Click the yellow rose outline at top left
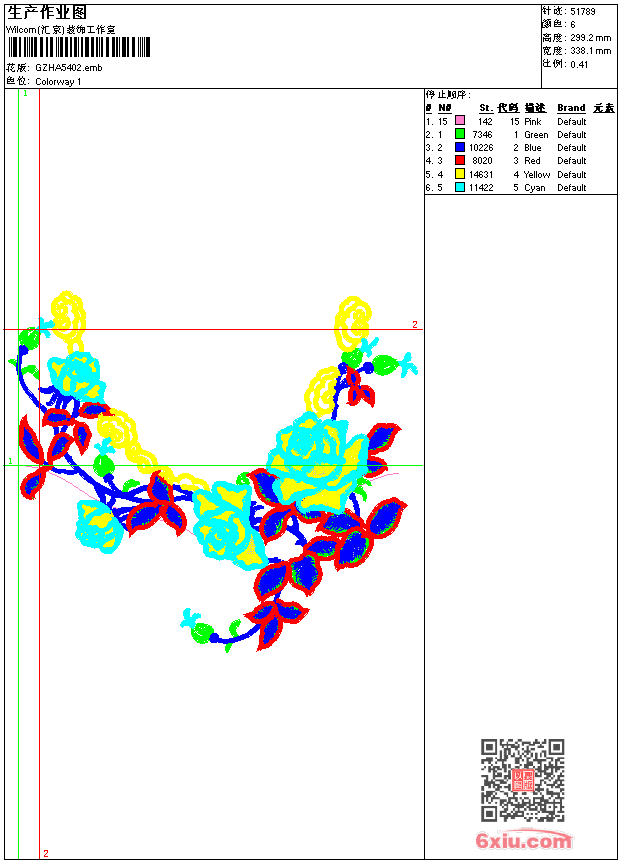The height and width of the screenshot is (860, 620). (69, 316)
